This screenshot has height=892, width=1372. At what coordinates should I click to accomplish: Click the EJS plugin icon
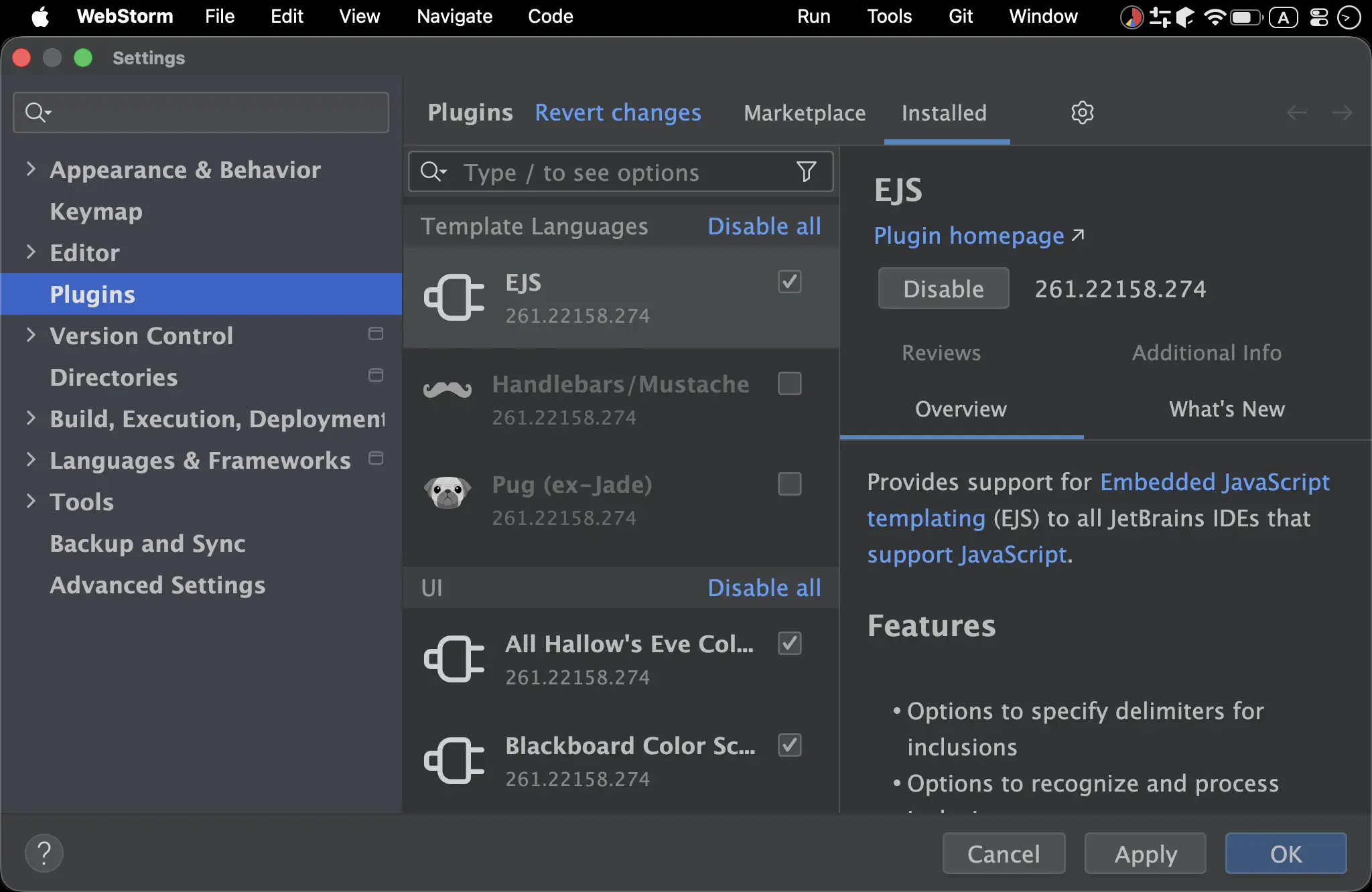coord(454,297)
